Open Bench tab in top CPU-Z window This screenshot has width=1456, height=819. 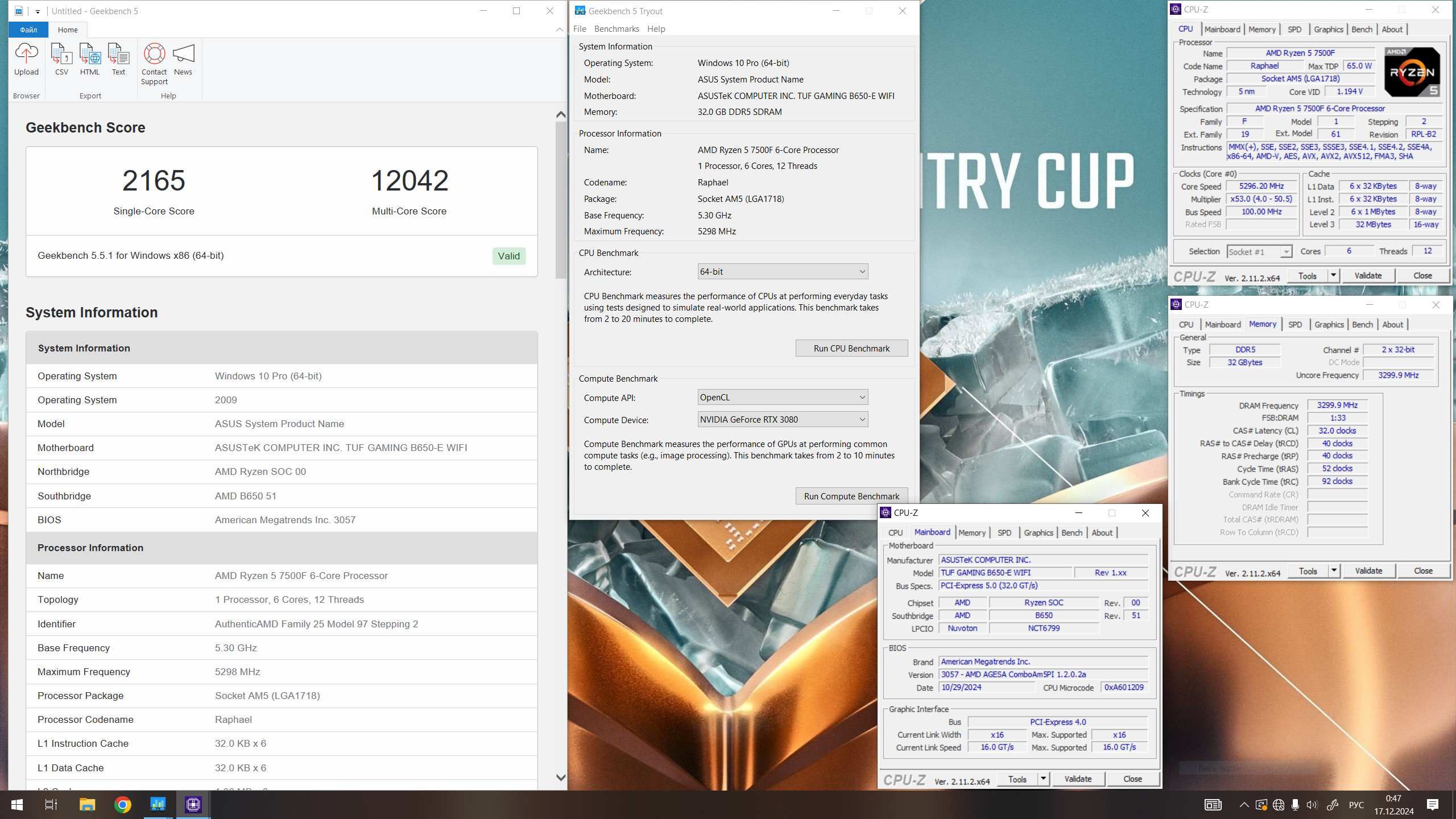(1362, 29)
